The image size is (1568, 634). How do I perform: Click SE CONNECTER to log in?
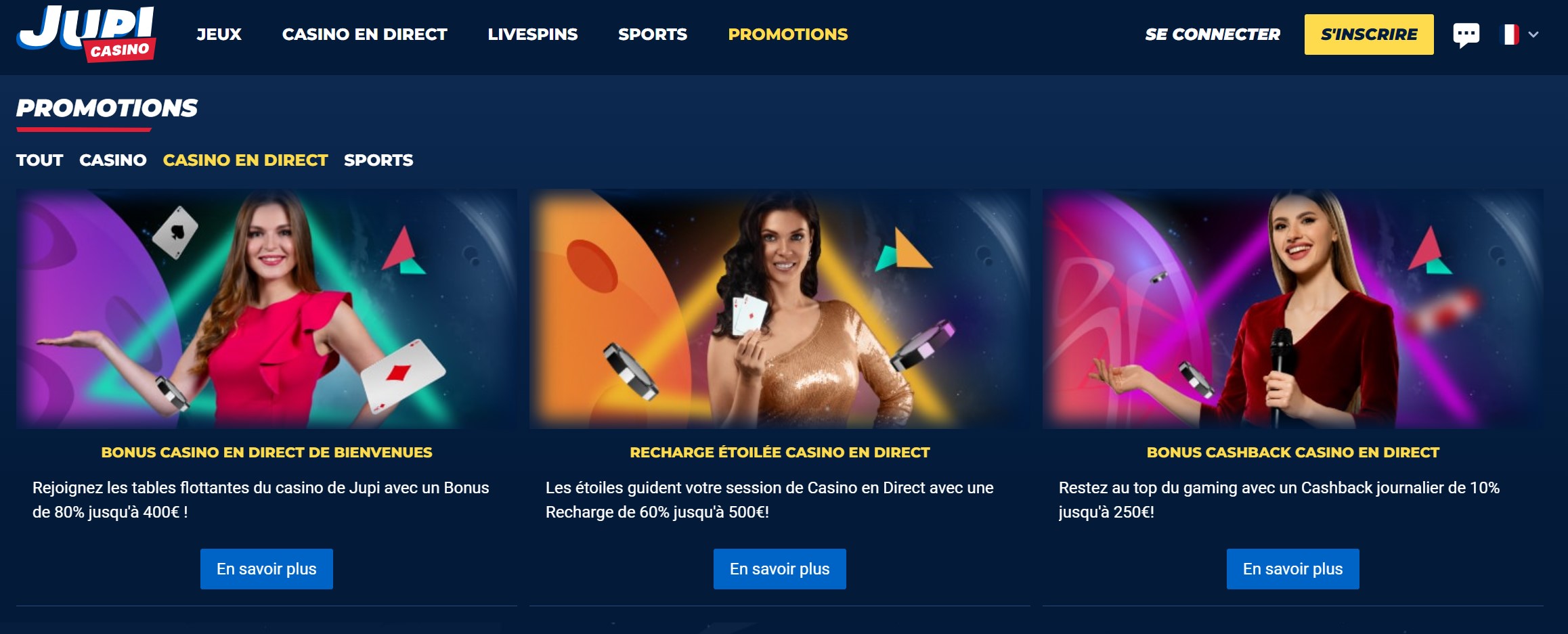[x=1213, y=35]
